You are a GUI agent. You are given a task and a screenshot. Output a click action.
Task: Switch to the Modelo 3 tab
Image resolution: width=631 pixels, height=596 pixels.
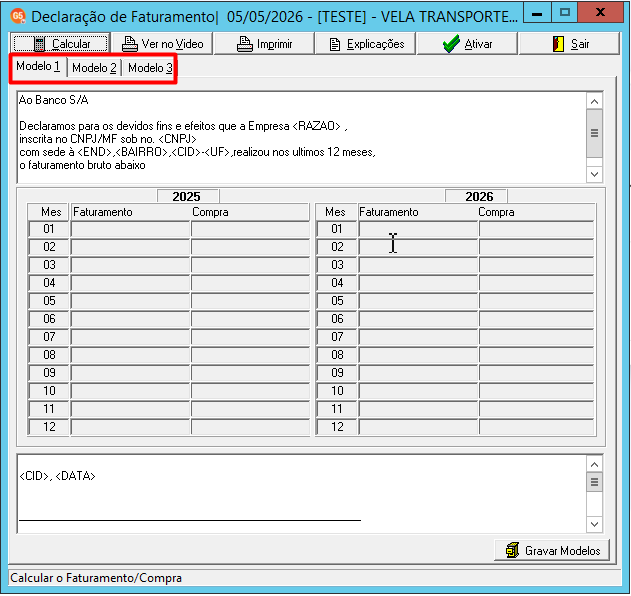click(150, 68)
